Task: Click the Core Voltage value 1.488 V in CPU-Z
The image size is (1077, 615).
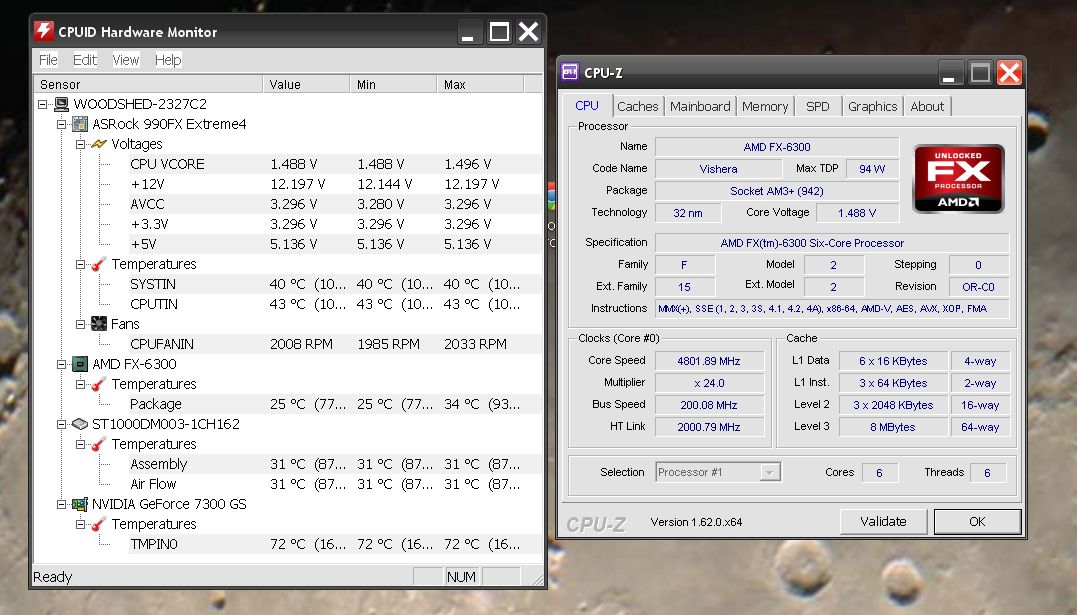Action: [857, 212]
